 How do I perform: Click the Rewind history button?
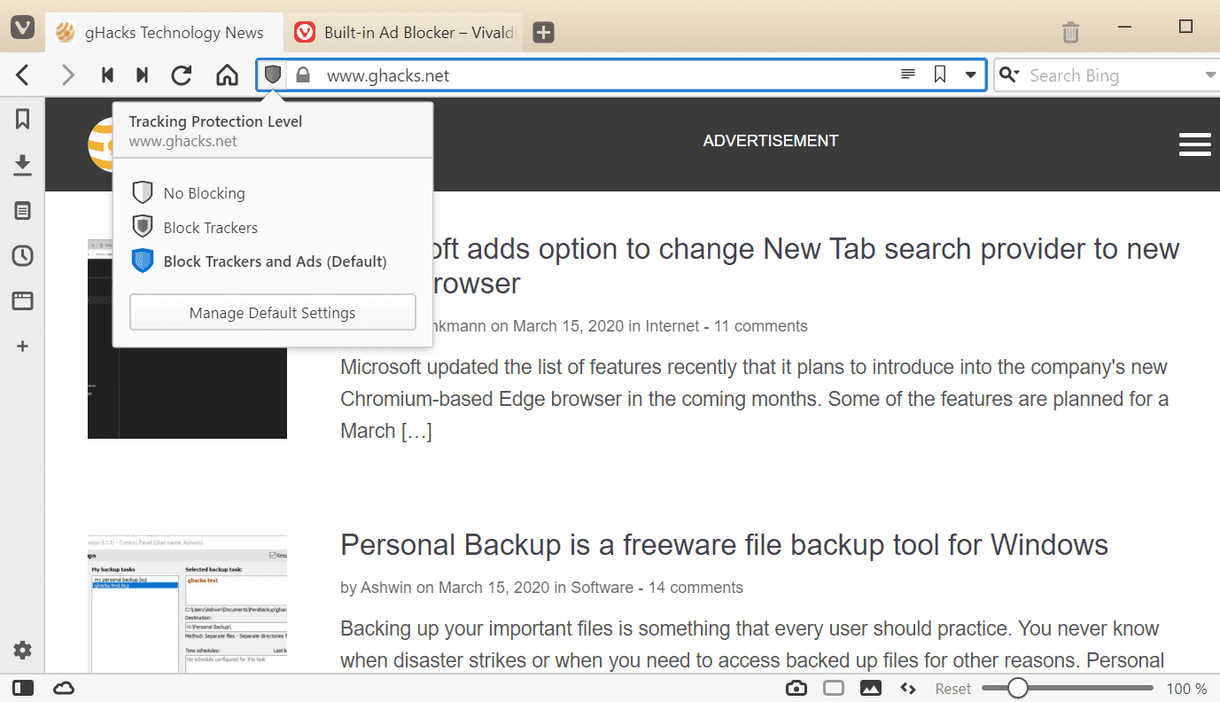click(x=107, y=75)
